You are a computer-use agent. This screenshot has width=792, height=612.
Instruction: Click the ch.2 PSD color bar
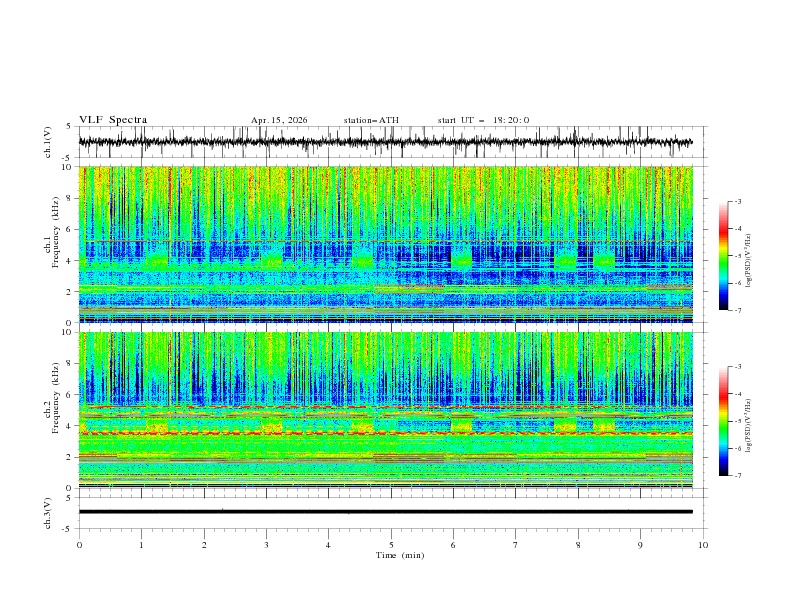pos(723,421)
